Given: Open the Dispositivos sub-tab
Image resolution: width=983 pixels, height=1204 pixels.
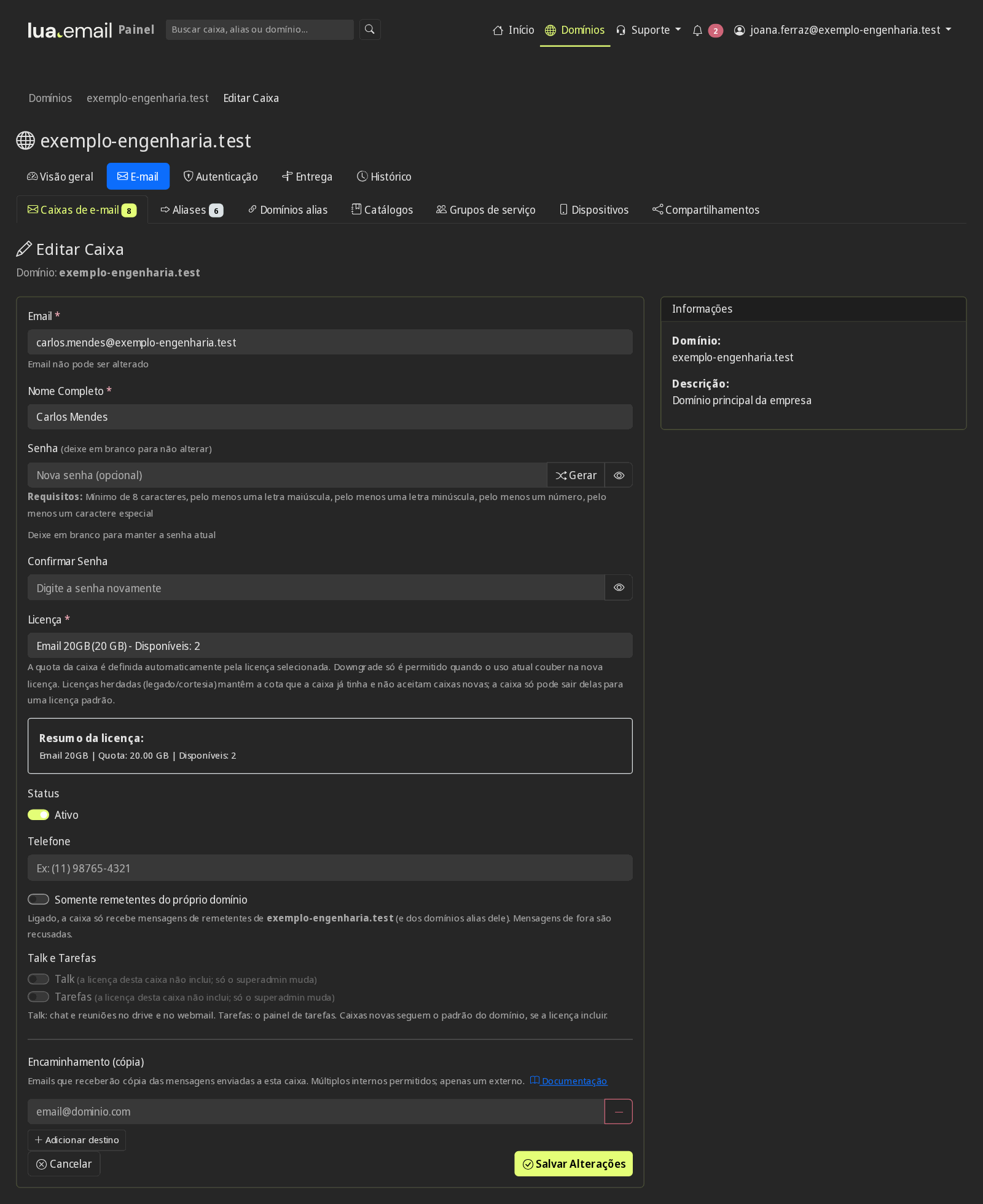Looking at the screenshot, I should (594, 210).
